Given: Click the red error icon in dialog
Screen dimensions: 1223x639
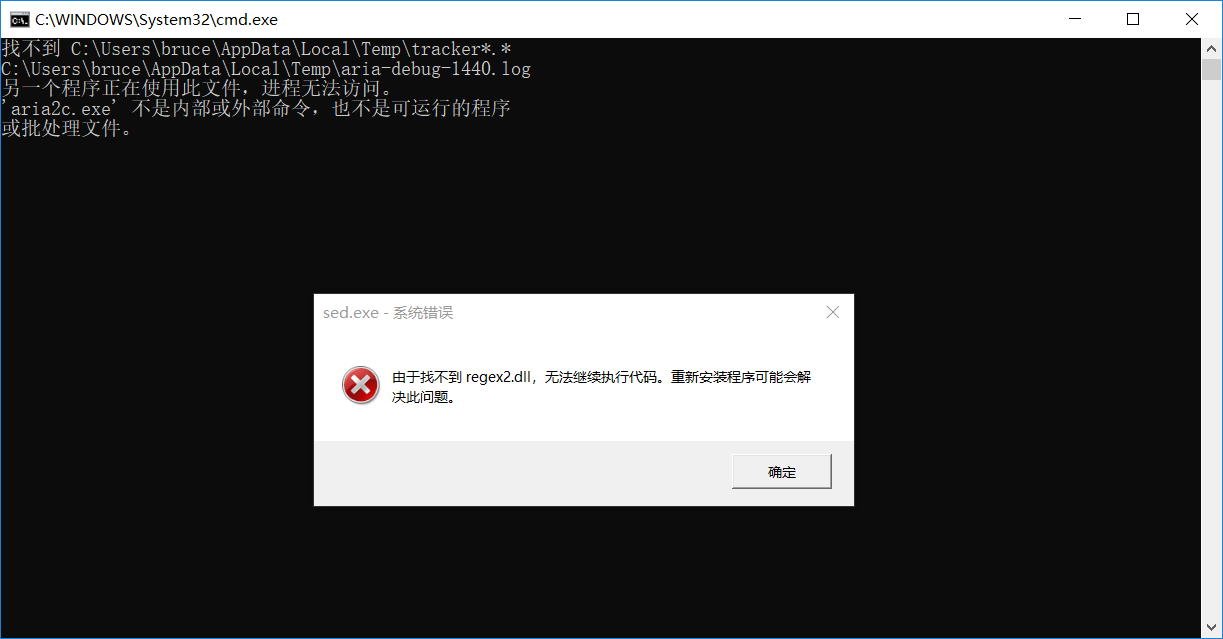Looking at the screenshot, I should click(361, 385).
